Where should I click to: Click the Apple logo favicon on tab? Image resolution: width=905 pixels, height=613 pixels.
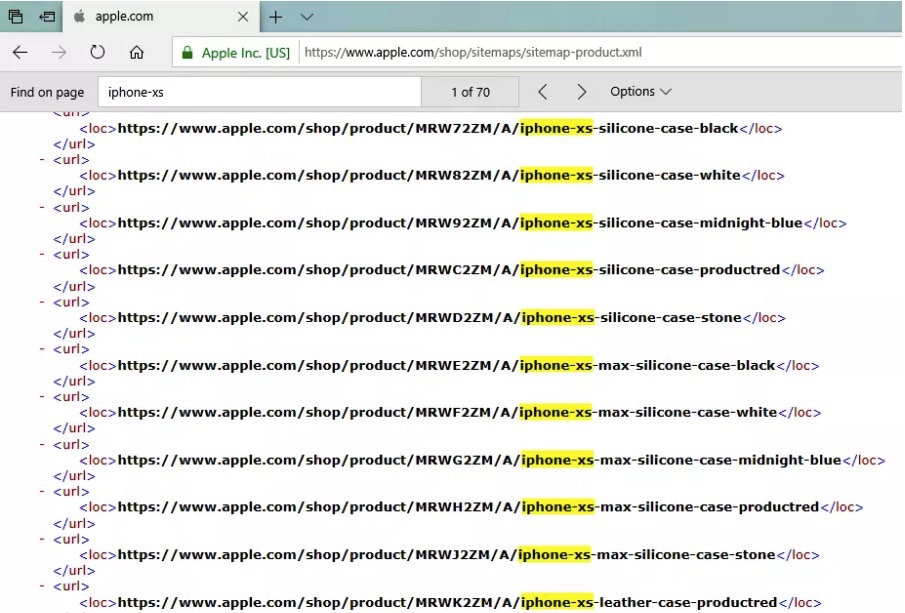[80, 16]
